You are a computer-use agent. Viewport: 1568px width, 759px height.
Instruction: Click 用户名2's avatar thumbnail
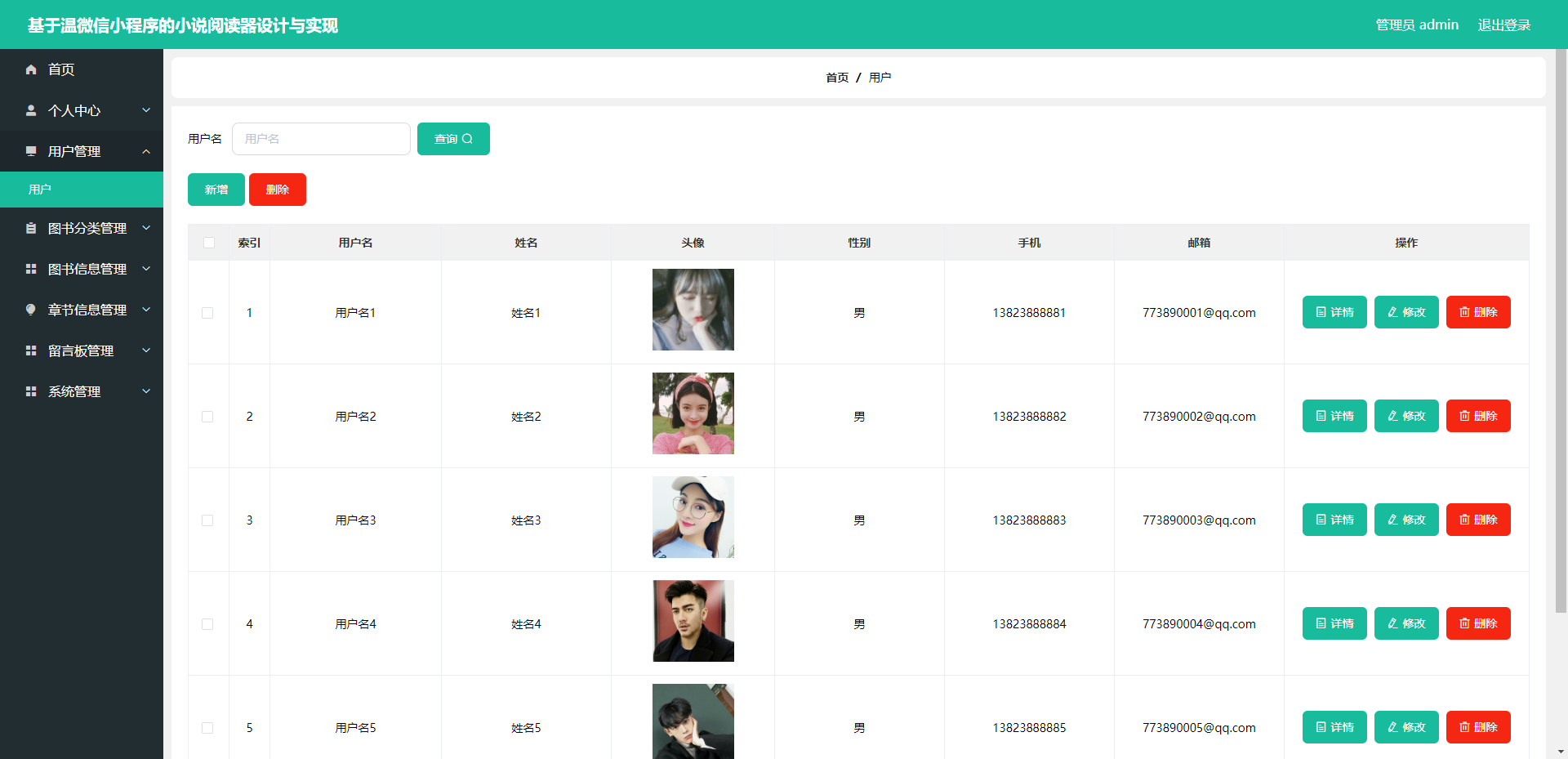point(693,413)
